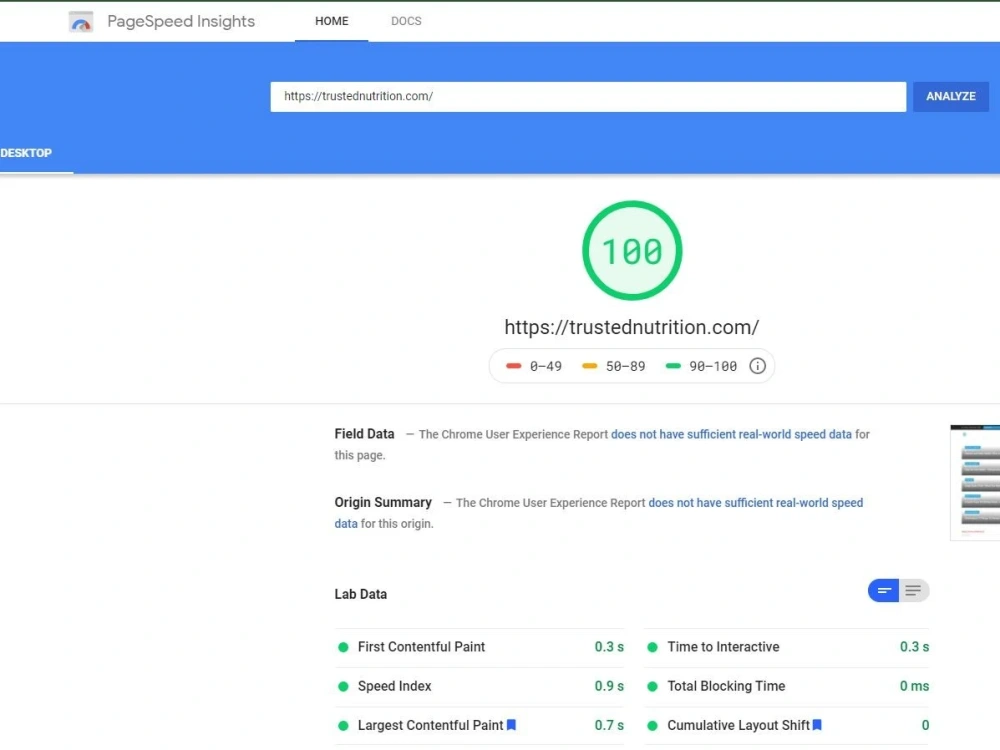This screenshot has width=1000, height=750.
Task: Click the Origin Summary heading
Action: pyautogui.click(x=383, y=503)
